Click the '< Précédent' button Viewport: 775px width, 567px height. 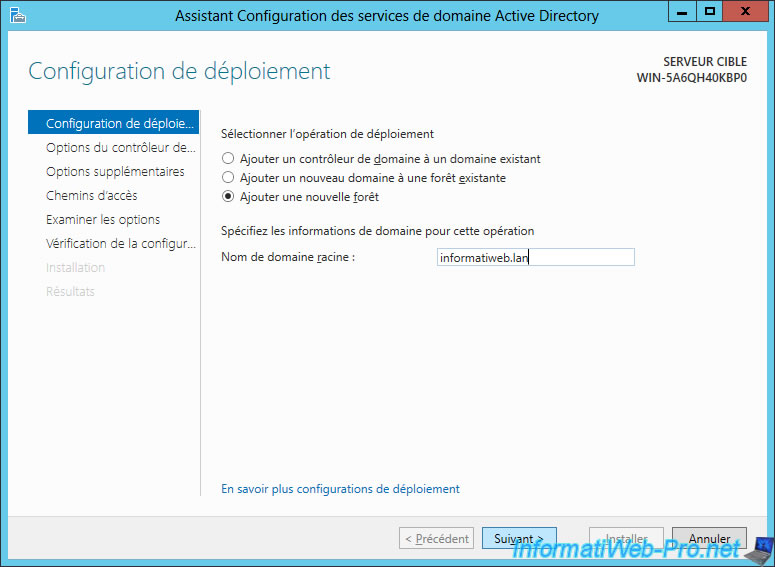coord(436,539)
